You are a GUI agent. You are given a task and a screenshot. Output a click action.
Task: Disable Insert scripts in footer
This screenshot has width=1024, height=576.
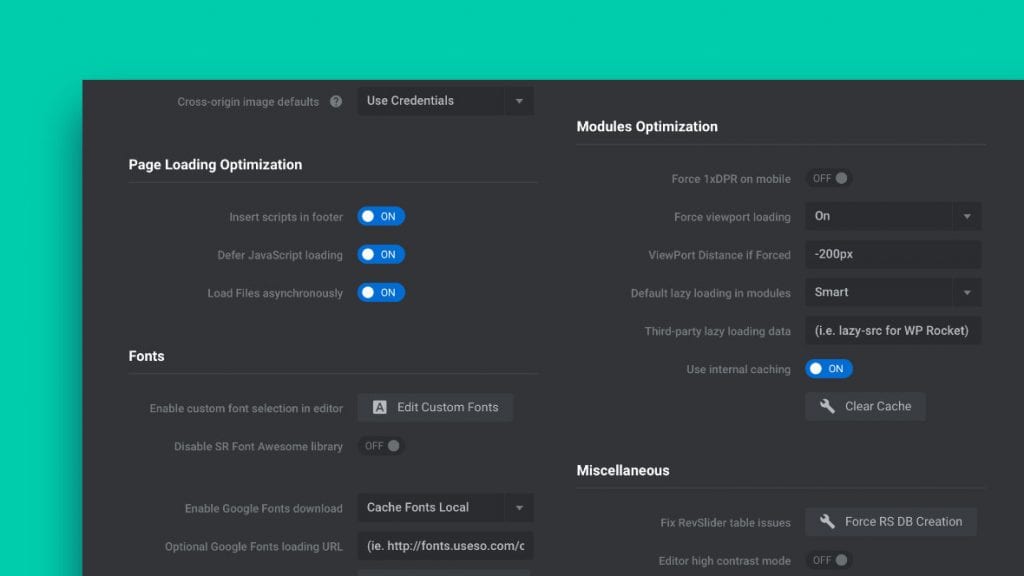pyautogui.click(x=381, y=216)
